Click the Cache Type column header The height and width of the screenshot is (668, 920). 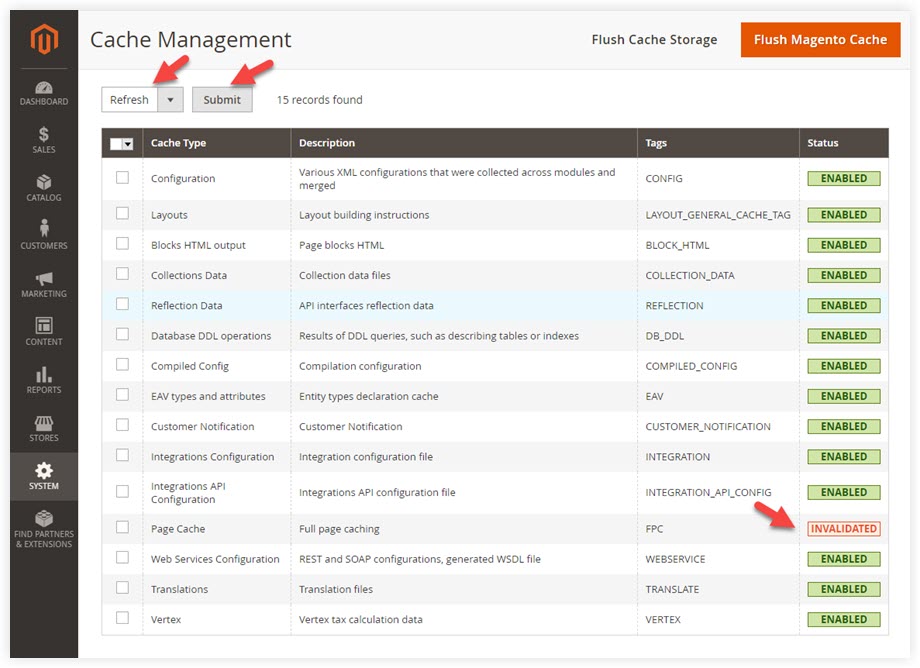click(x=178, y=143)
